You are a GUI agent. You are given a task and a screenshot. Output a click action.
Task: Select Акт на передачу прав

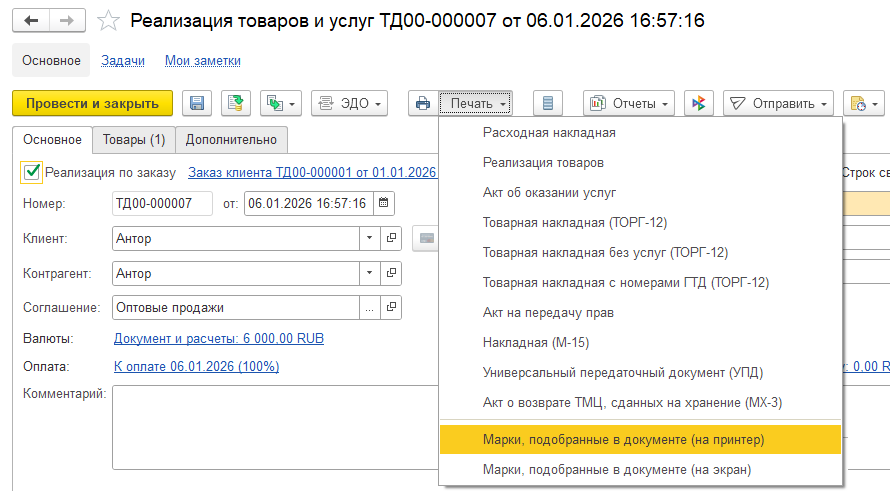coord(641,313)
